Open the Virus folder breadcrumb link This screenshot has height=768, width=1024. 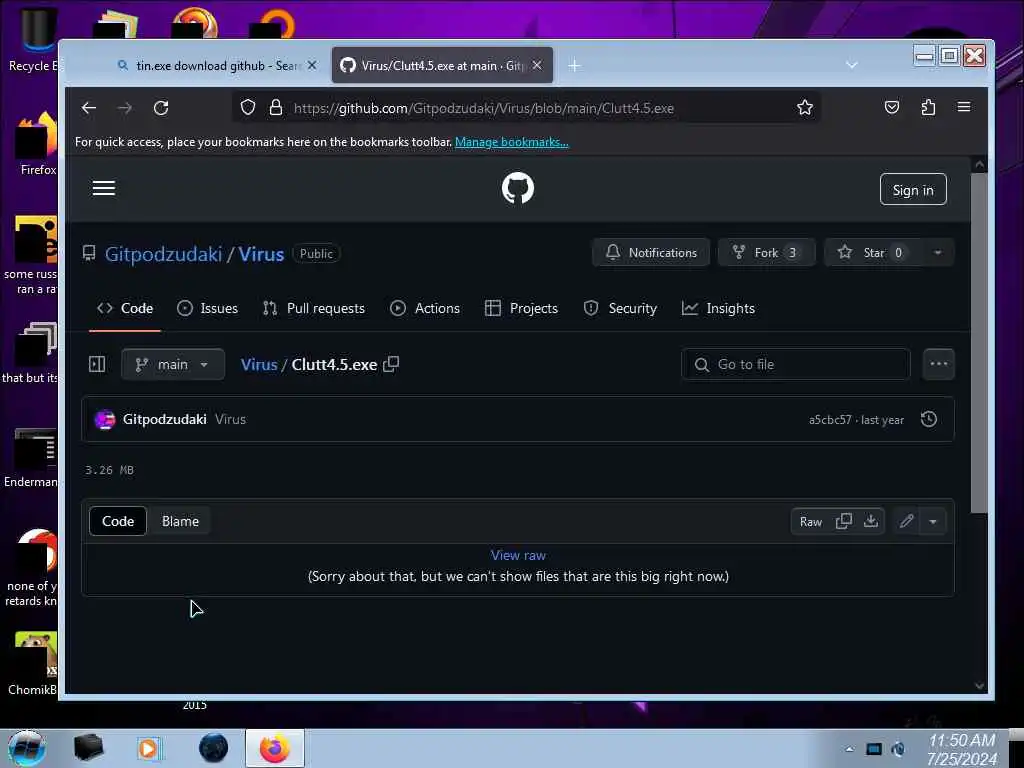pyautogui.click(x=259, y=364)
